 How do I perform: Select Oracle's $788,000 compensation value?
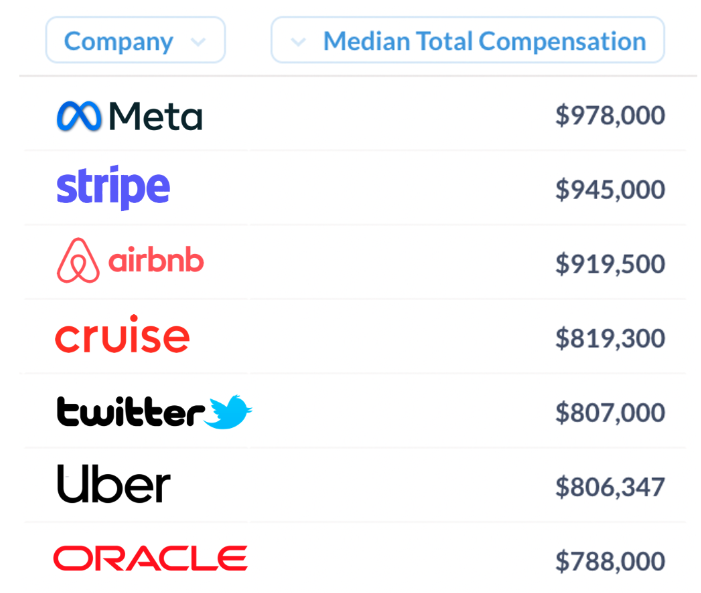(610, 561)
